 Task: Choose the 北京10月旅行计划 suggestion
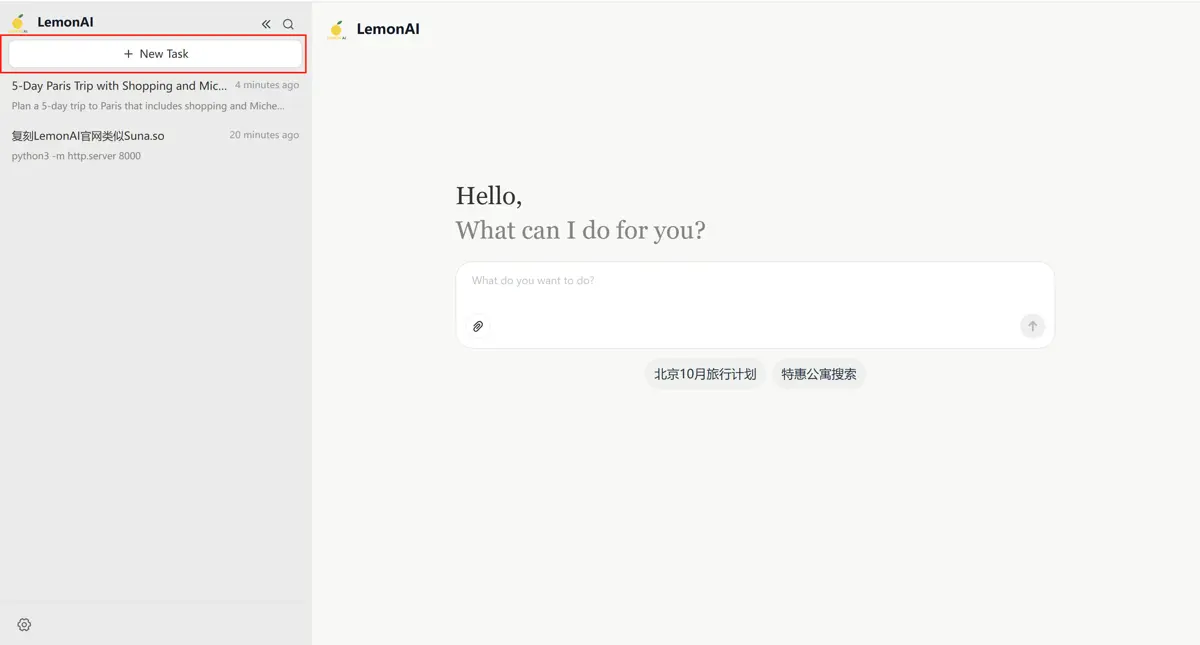click(705, 374)
